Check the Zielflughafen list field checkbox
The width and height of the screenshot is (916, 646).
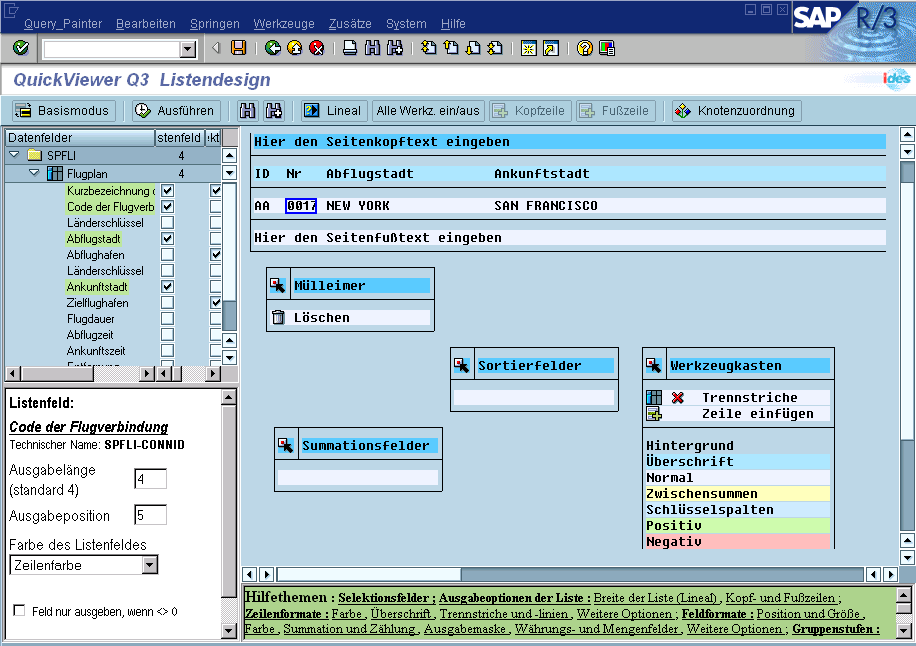[168, 303]
